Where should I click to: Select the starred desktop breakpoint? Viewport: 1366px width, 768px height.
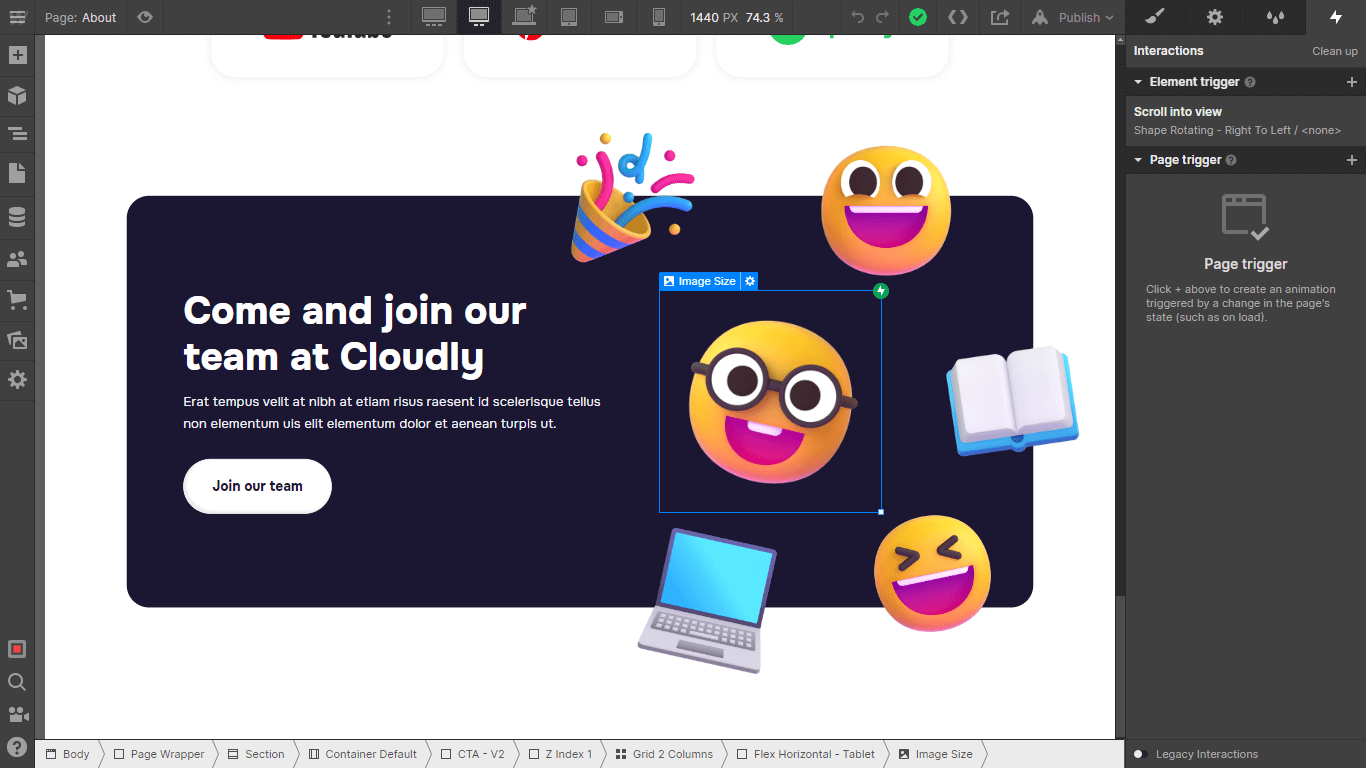[525, 17]
